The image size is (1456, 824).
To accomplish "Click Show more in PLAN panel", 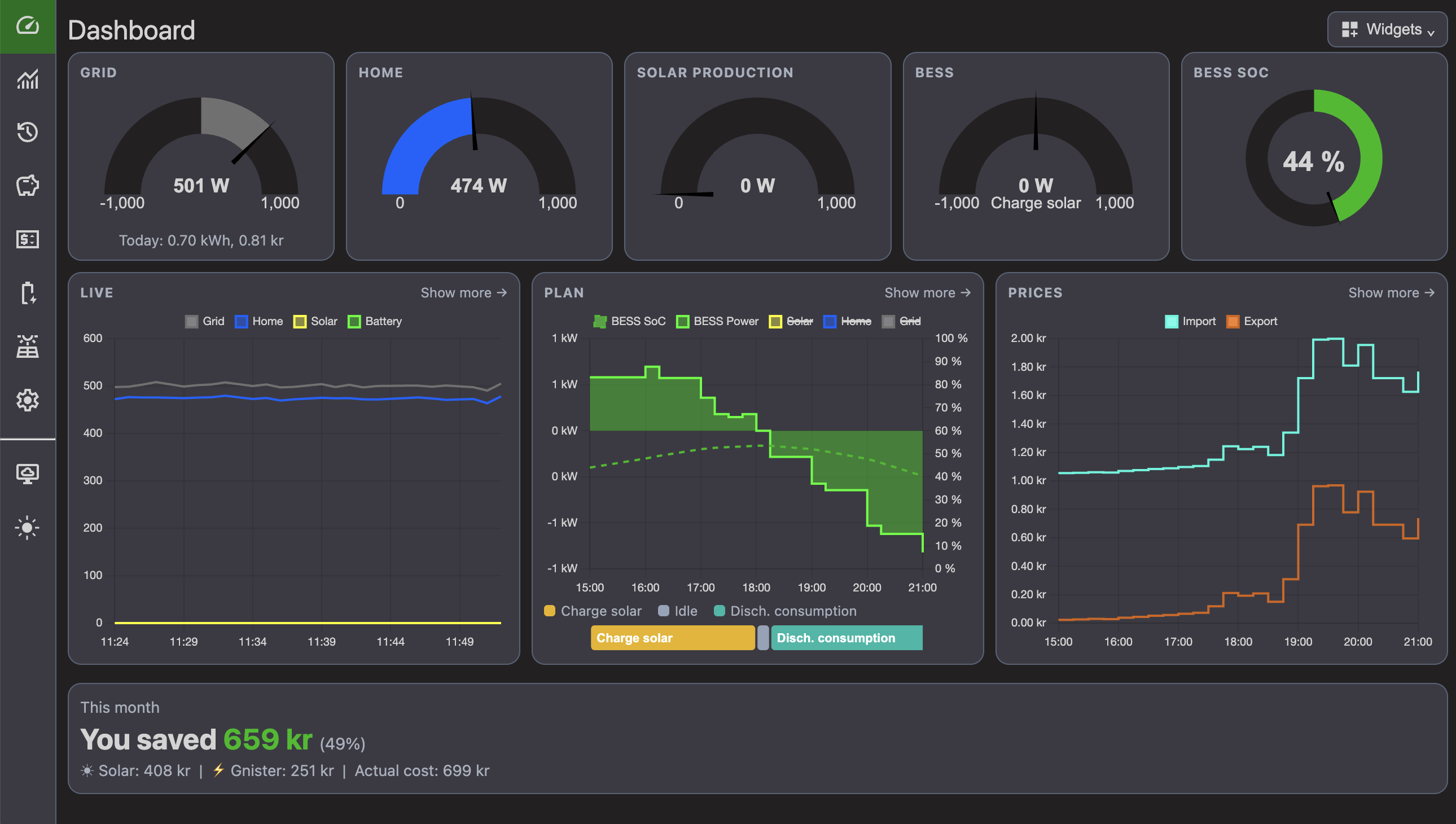I will tap(927, 292).
